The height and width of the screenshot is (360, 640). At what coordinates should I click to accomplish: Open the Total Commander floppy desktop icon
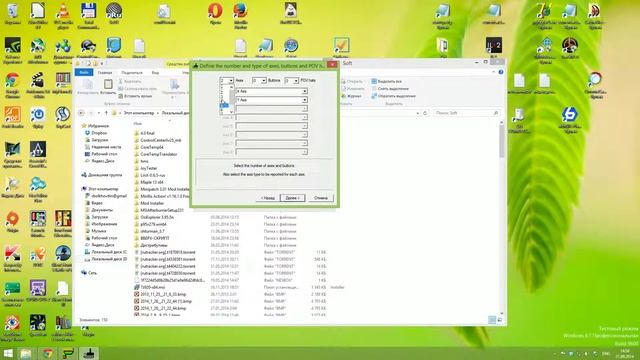(x=88, y=15)
